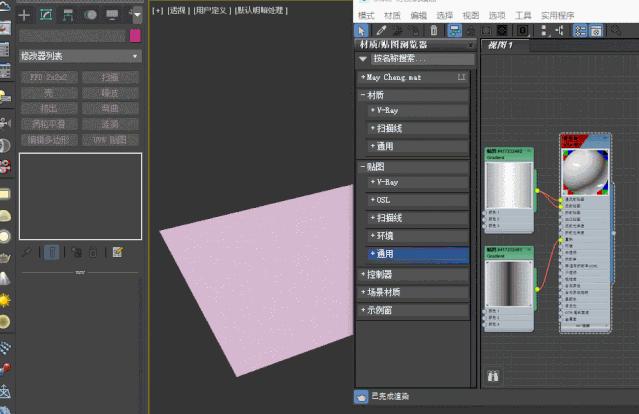
Task: Select the arrow Select Tool
Action: coord(361,31)
